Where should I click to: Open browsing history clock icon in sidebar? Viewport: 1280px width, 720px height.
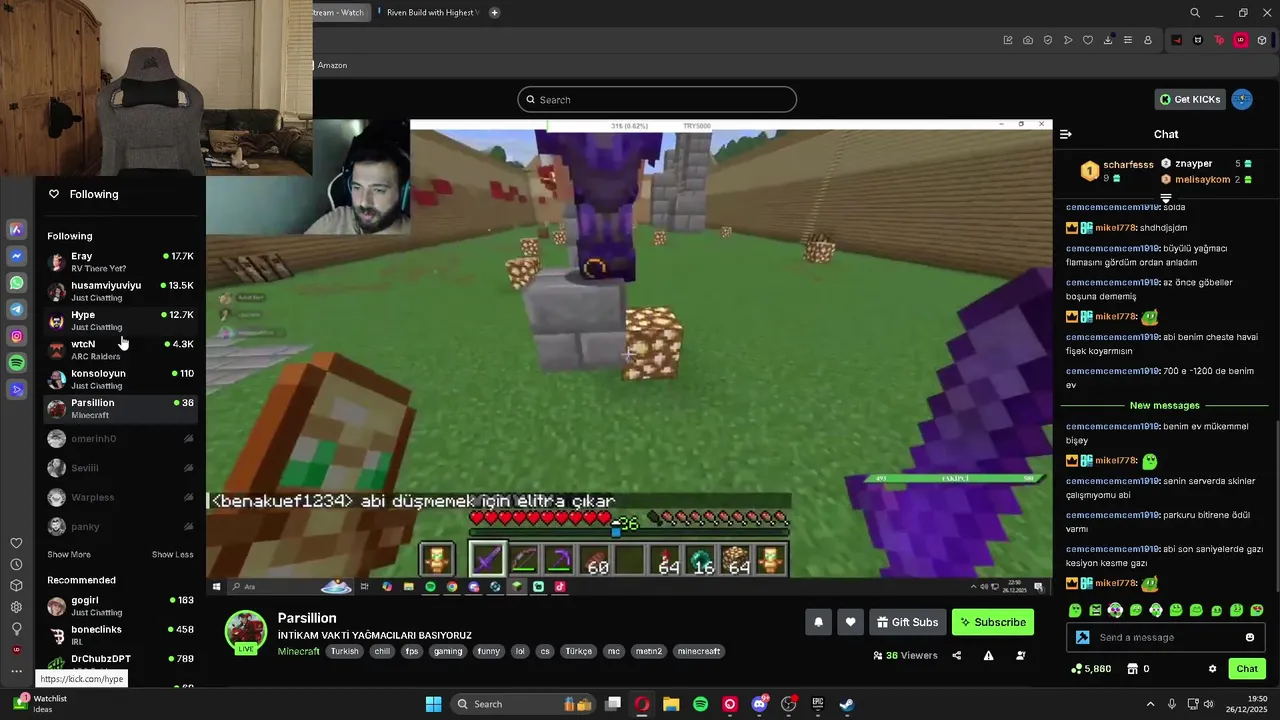coord(16,564)
